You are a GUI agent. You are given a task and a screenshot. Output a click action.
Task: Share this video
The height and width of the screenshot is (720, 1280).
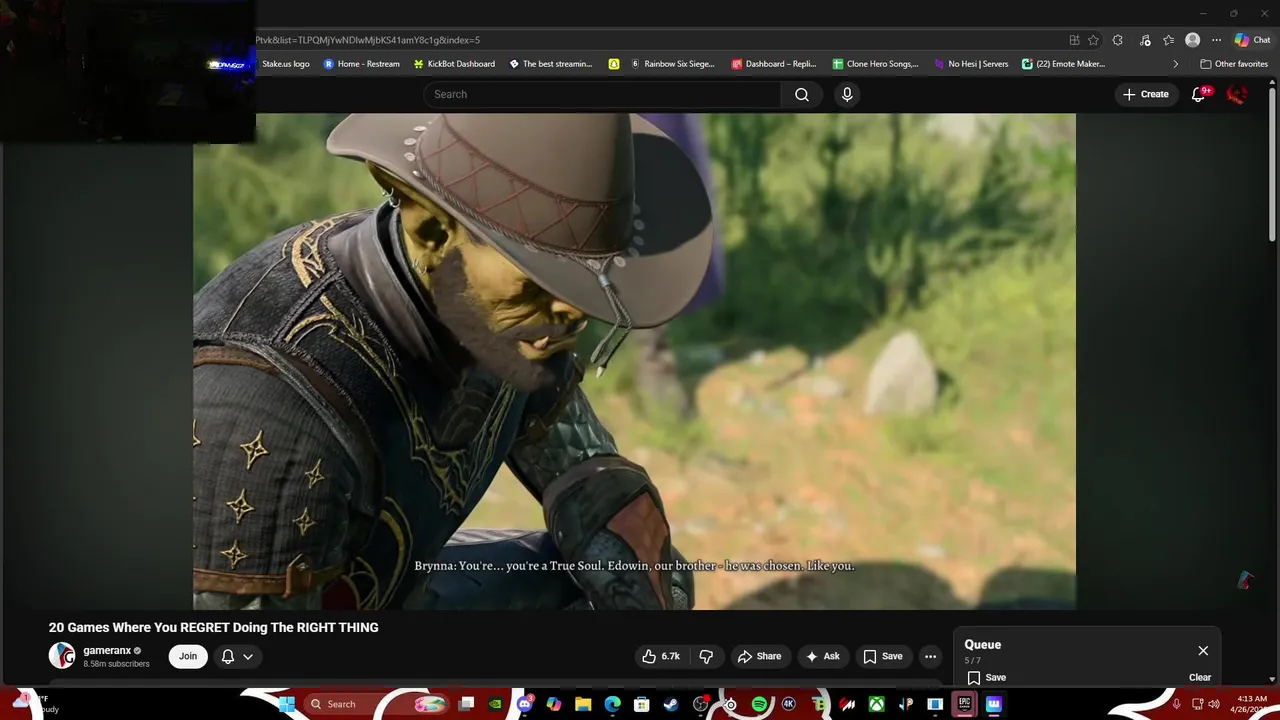[759, 656]
